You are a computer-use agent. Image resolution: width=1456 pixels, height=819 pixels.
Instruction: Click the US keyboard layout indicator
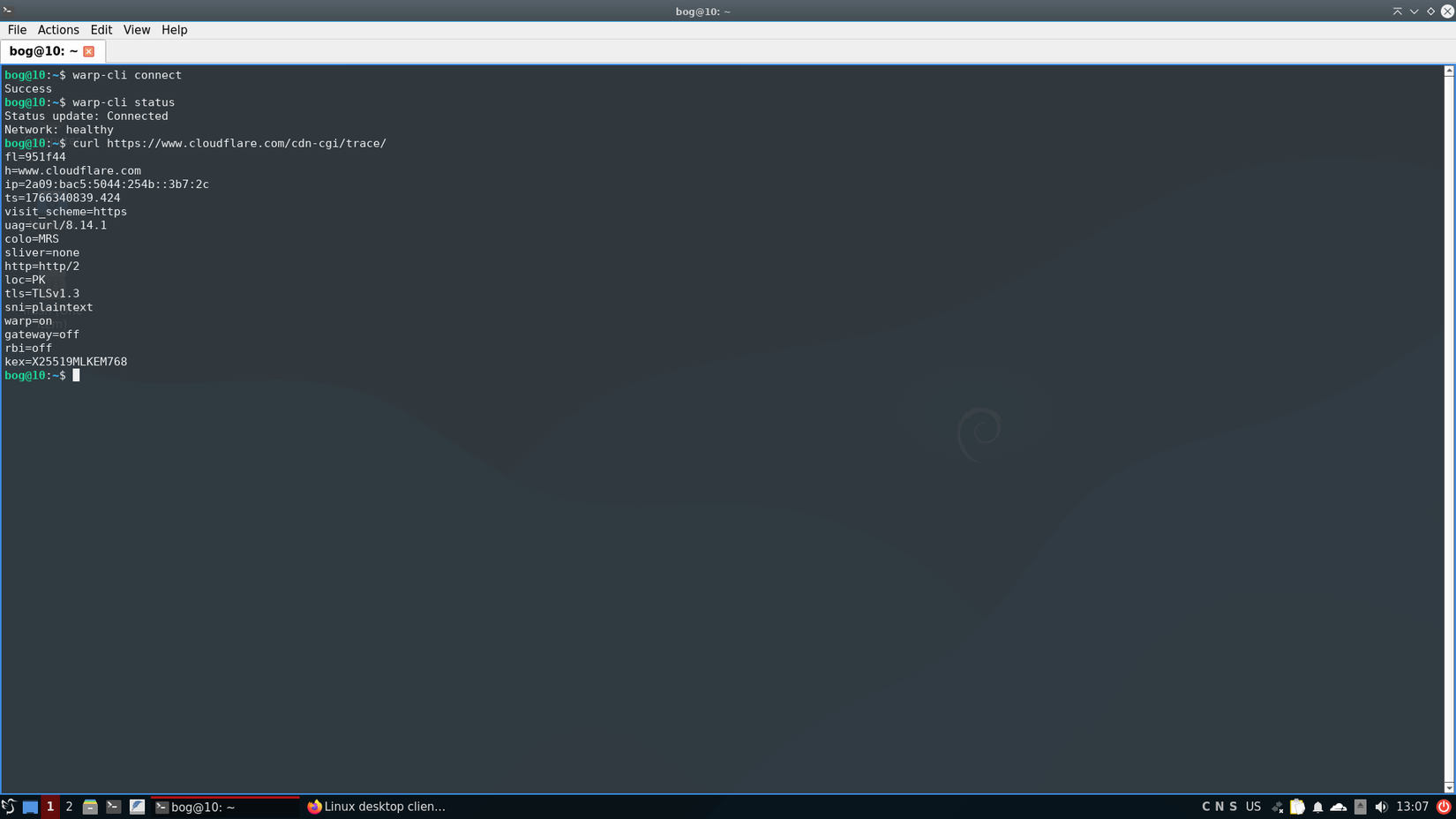1253,807
